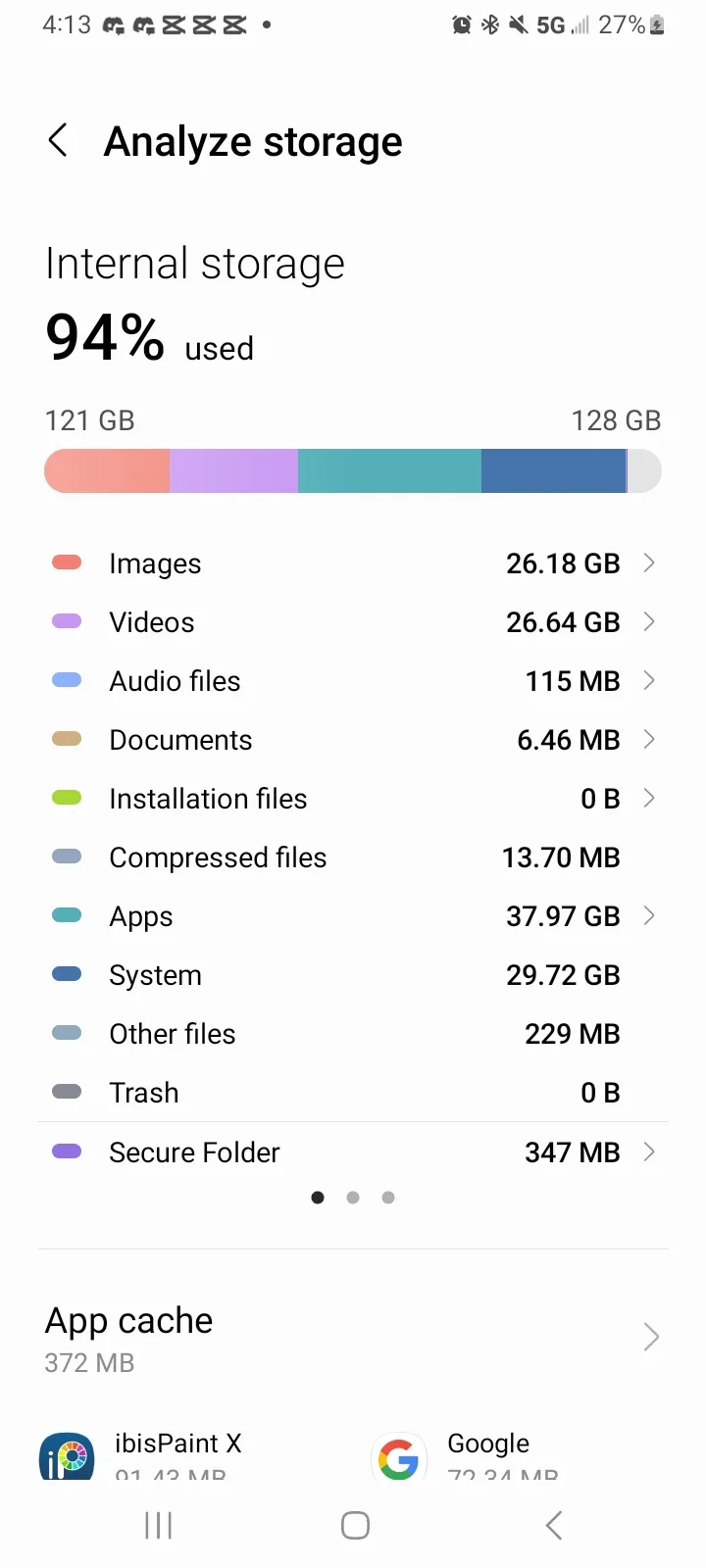The height and width of the screenshot is (1568, 706).
Task: Tap the Installation files entry
Action: [353, 799]
